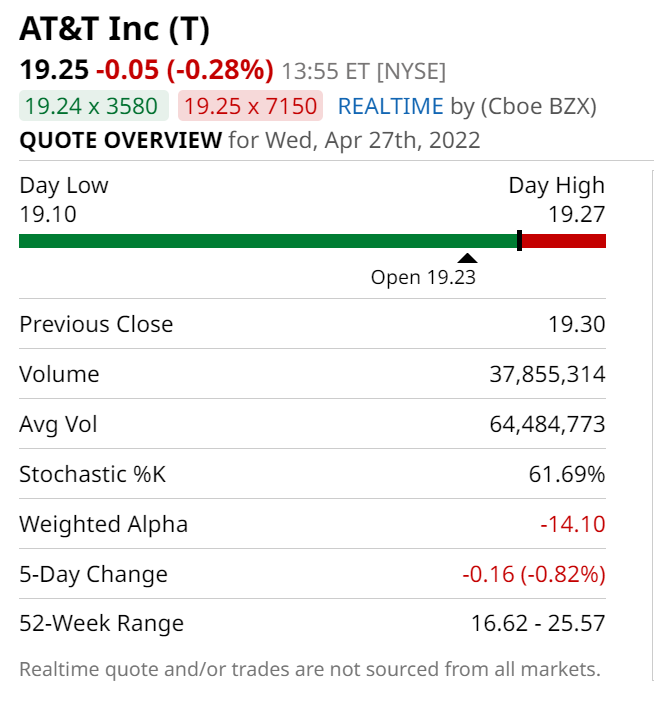This screenshot has height=703, width=654.
Task: Click the Avg Vol row label
Action: pos(59,424)
